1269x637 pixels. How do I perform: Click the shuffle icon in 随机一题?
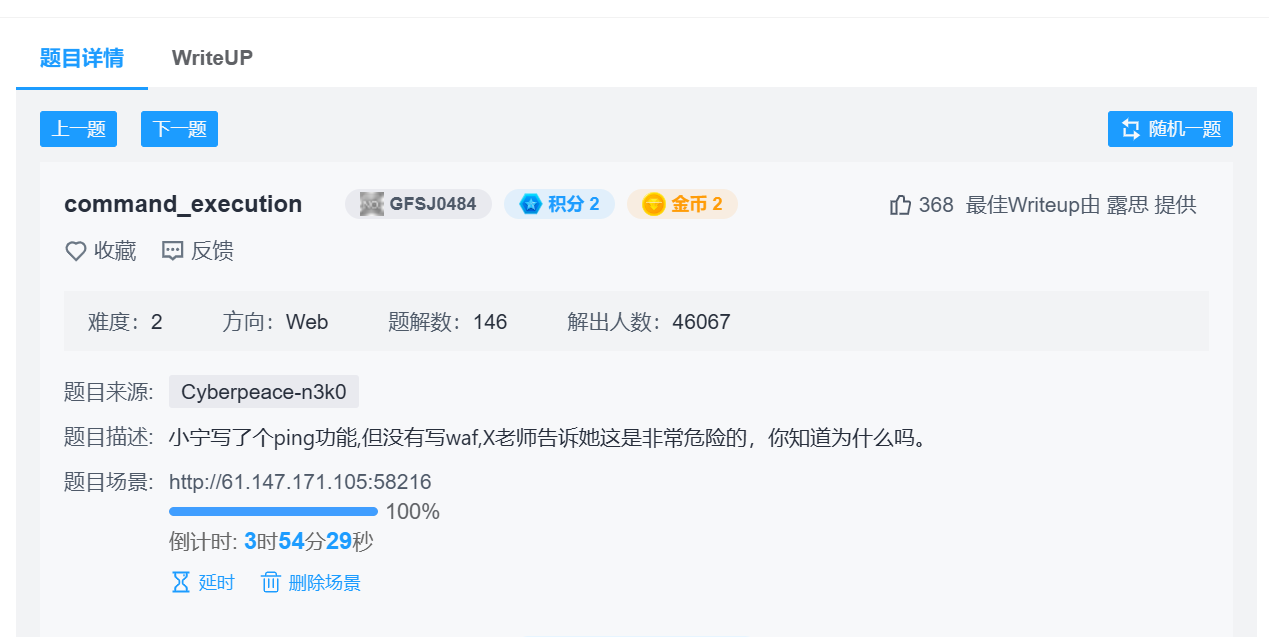(1131, 129)
